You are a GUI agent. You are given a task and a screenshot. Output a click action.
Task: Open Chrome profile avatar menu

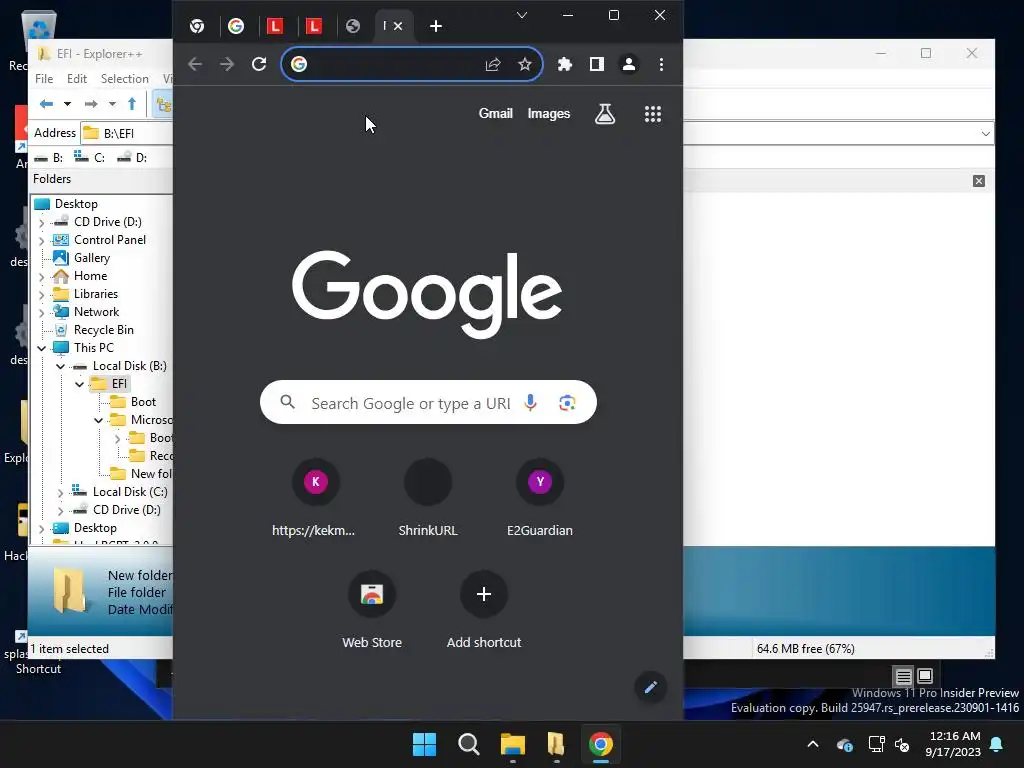pos(629,64)
